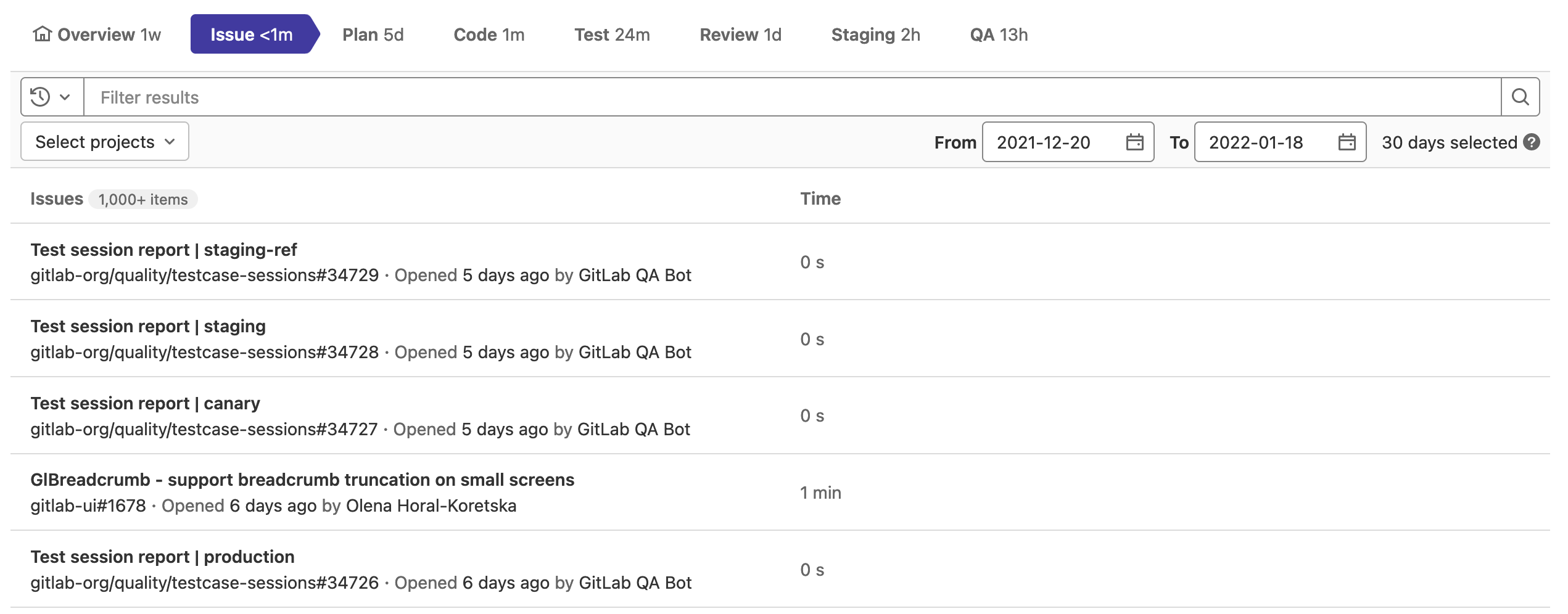View the Staging stage metrics
1568x614 pixels.
875,35
